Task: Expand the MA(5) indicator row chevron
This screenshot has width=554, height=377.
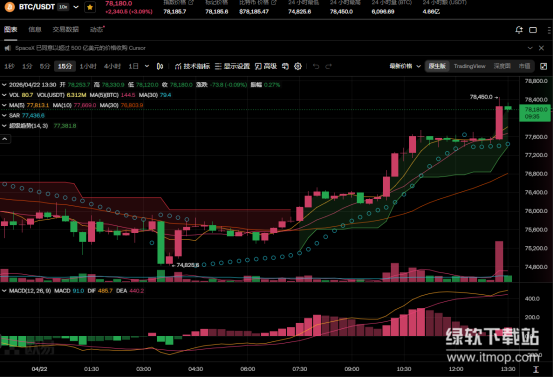Action: (4, 105)
